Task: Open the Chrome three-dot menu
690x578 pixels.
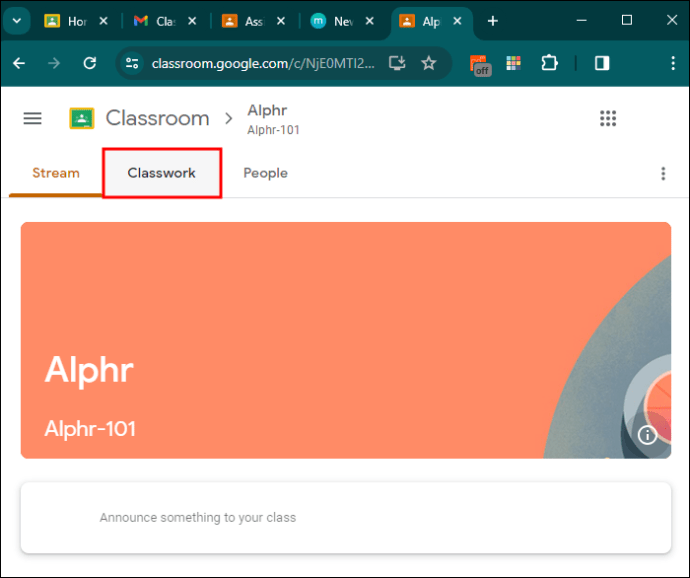Action: pos(673,63)
